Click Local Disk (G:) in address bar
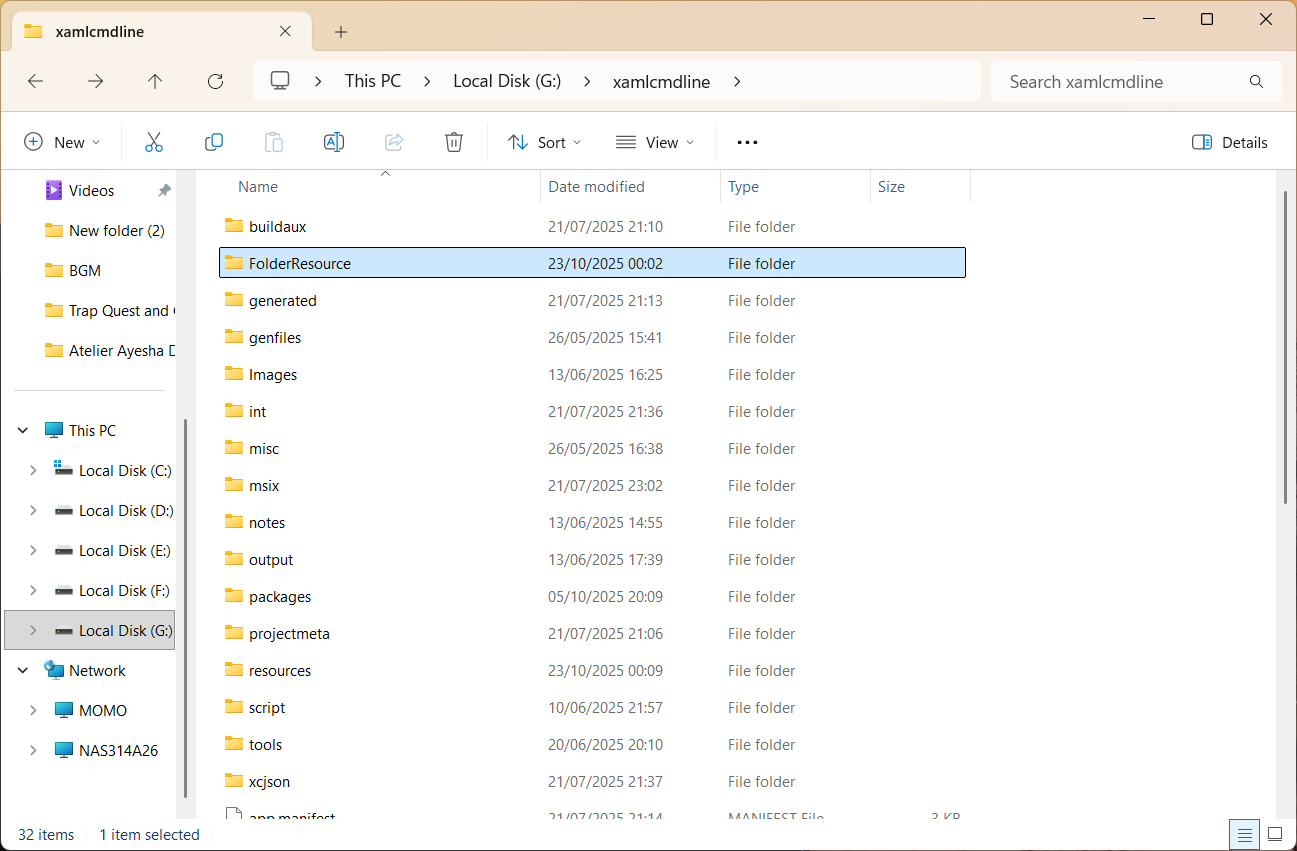 [x=507, y=82]
